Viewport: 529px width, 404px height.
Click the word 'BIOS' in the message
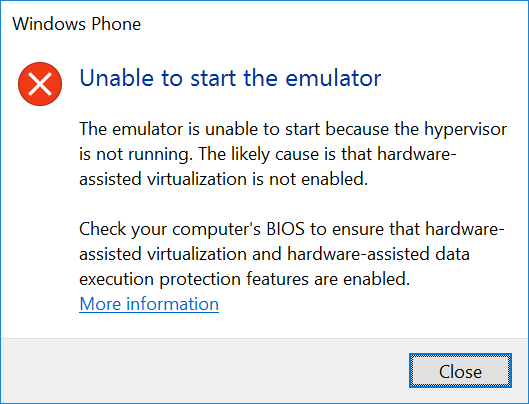pyautogui.click(x=285, y=229)
